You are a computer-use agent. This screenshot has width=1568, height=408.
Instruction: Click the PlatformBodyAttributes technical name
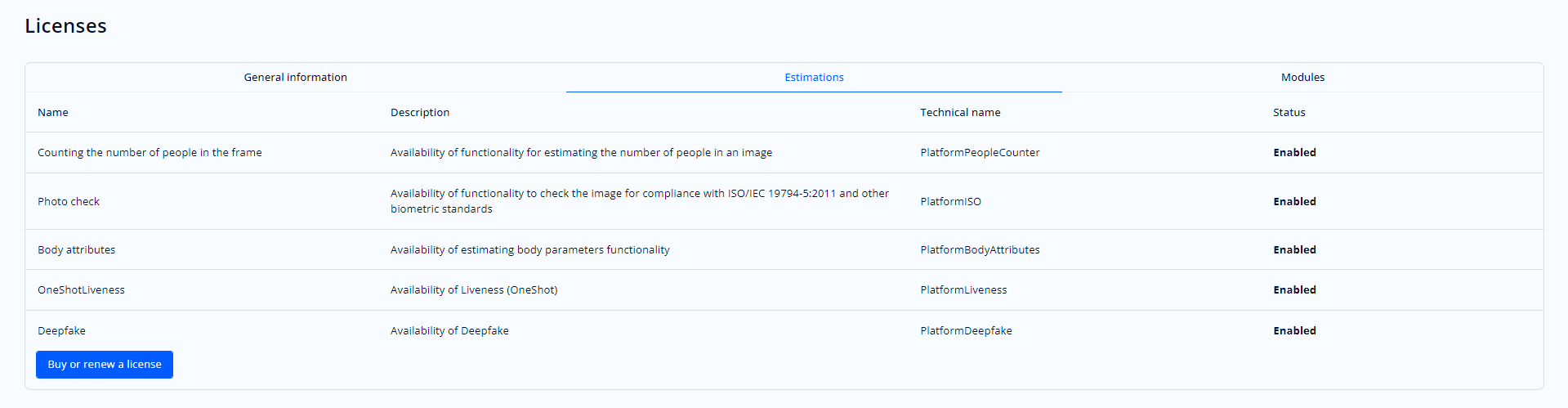click(980, 250)
